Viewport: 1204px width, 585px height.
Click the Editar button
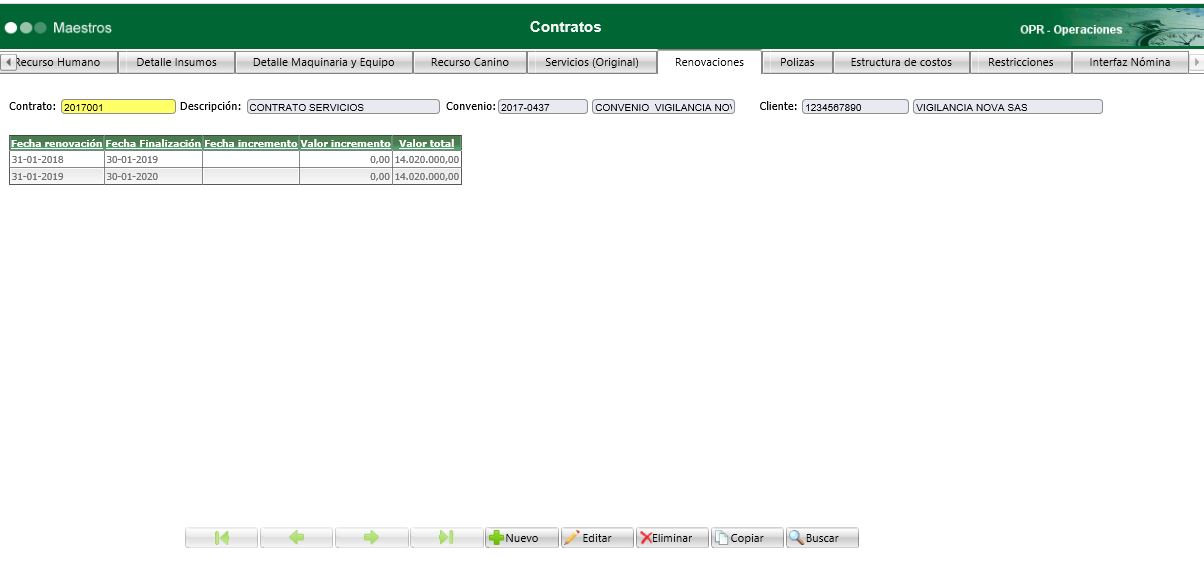click(x=597, y=538)
